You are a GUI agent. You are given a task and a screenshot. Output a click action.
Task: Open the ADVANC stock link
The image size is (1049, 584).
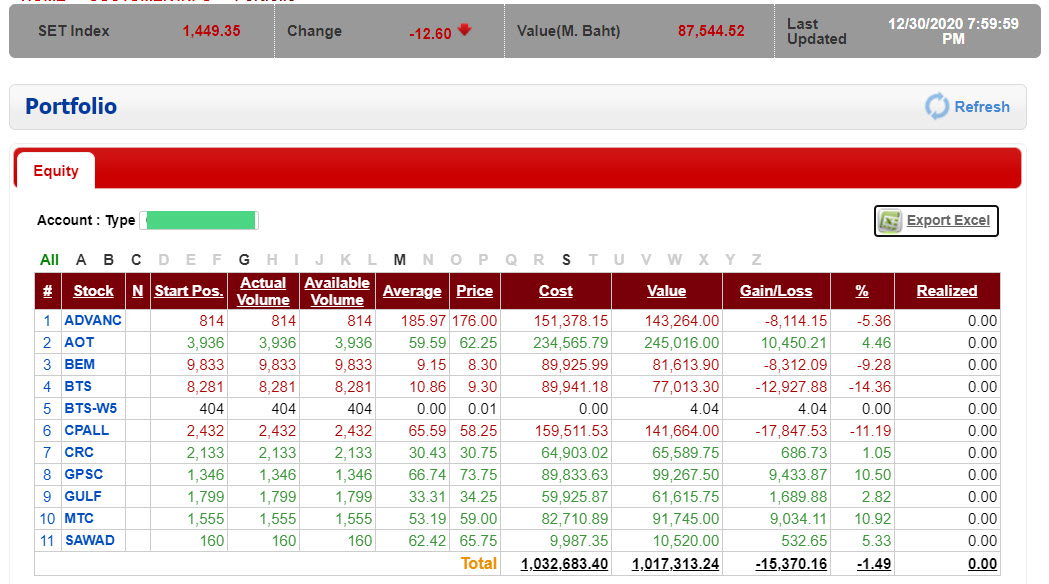[93, 320]
